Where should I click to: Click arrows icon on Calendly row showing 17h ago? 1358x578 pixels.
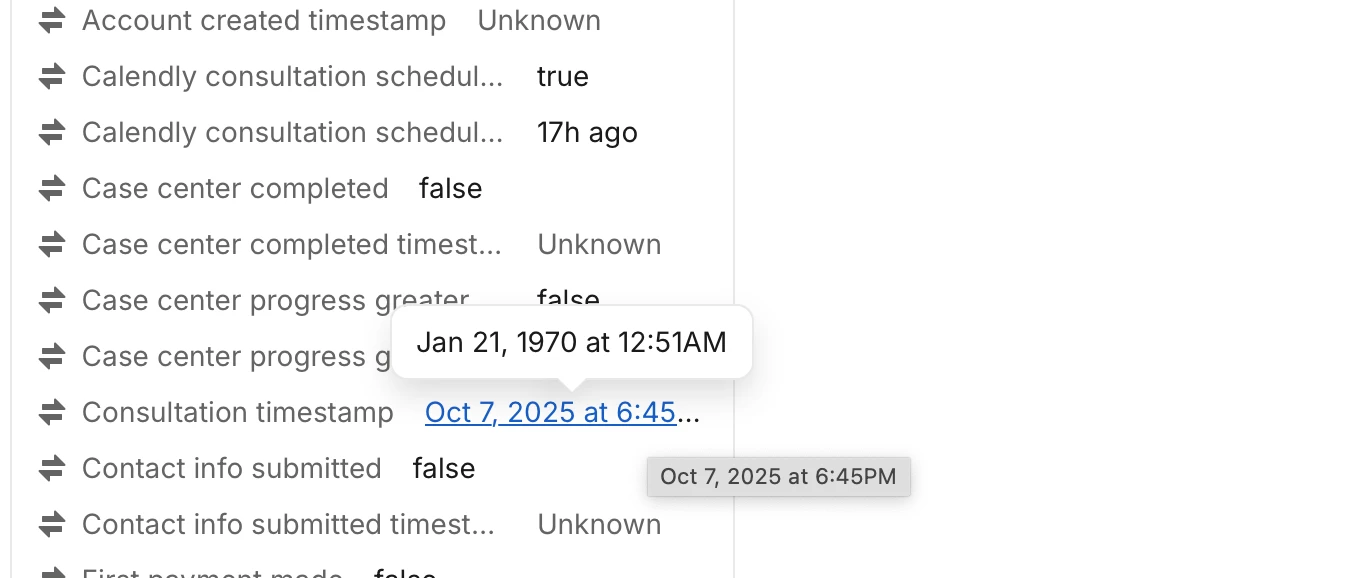[51, 133]
